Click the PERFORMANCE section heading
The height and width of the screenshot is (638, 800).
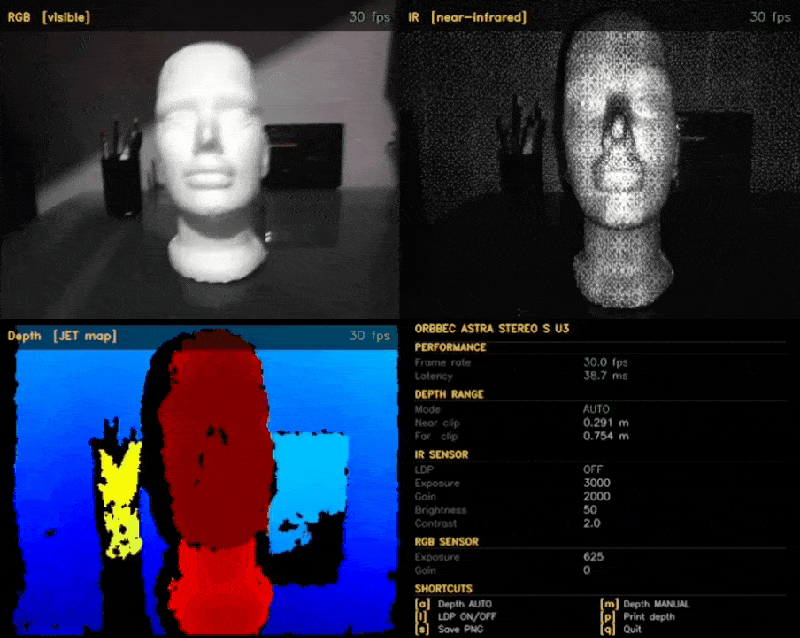tap(451, 348)
